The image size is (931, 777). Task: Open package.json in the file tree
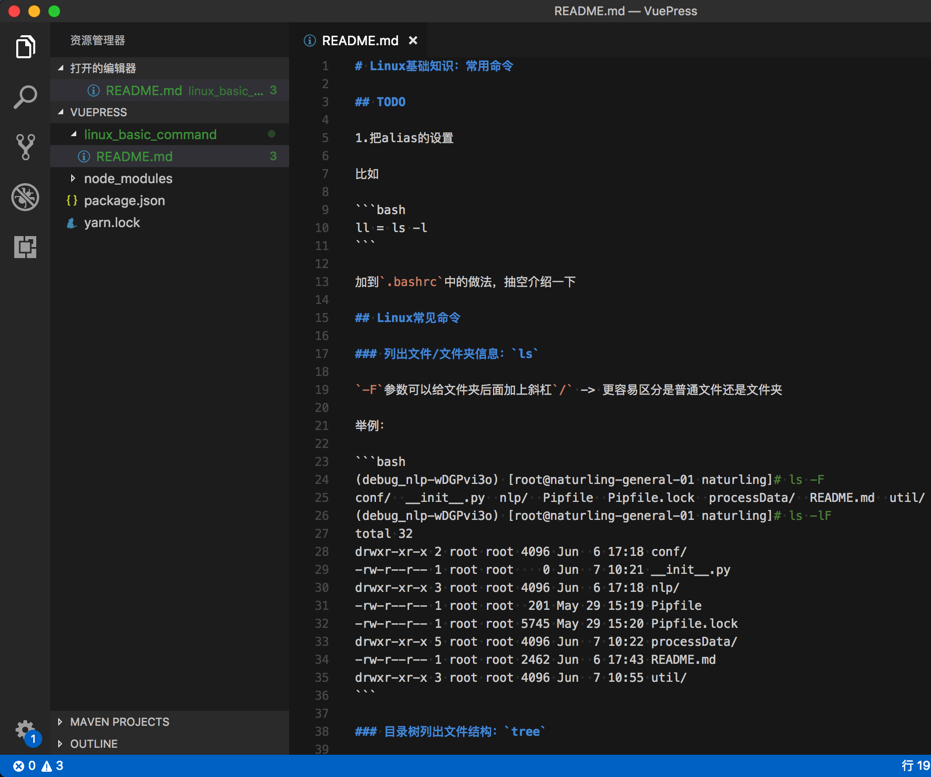coord(124,201)
